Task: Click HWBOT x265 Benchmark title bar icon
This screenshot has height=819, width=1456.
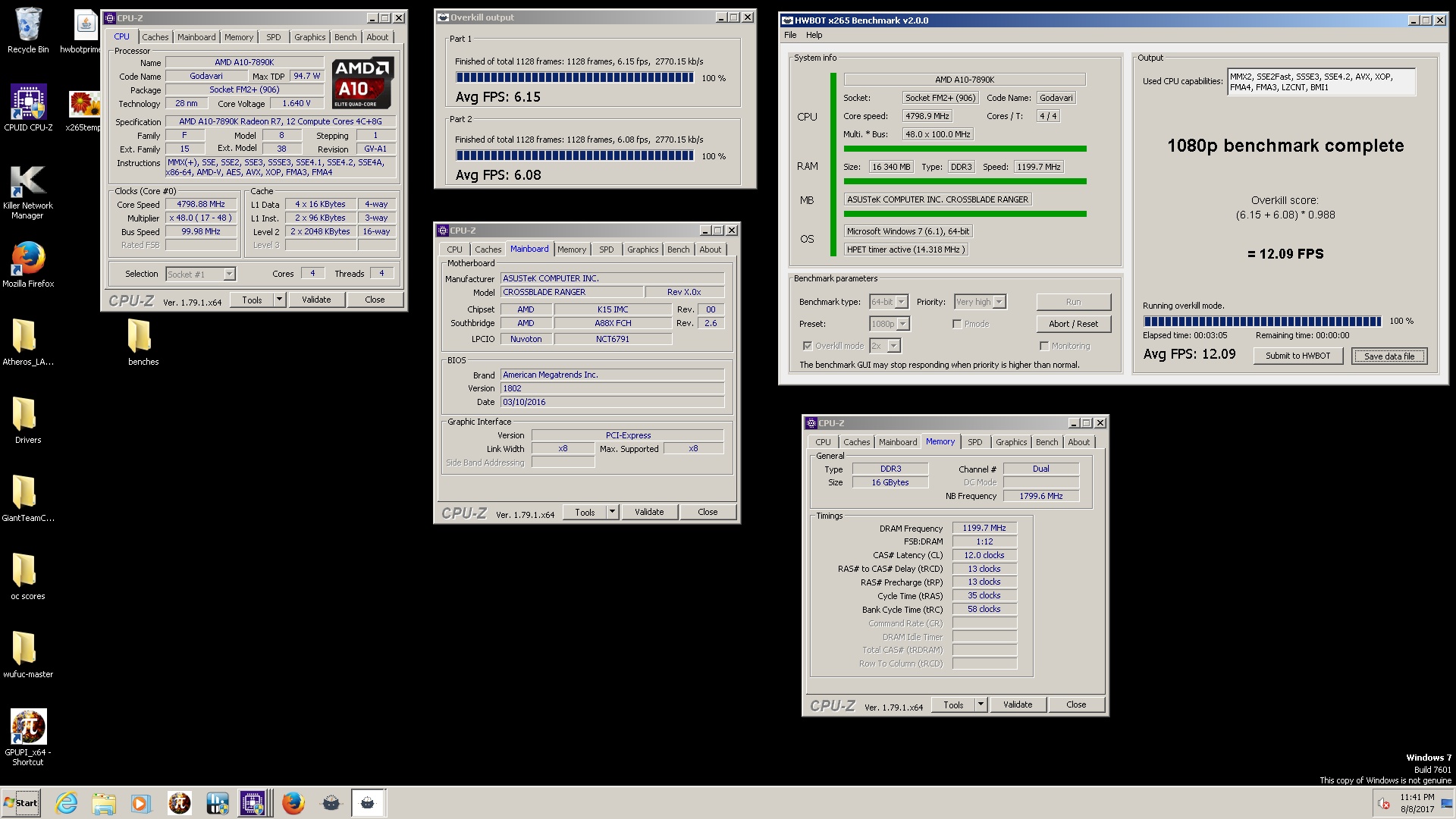Action: click(x=787, y=20)
